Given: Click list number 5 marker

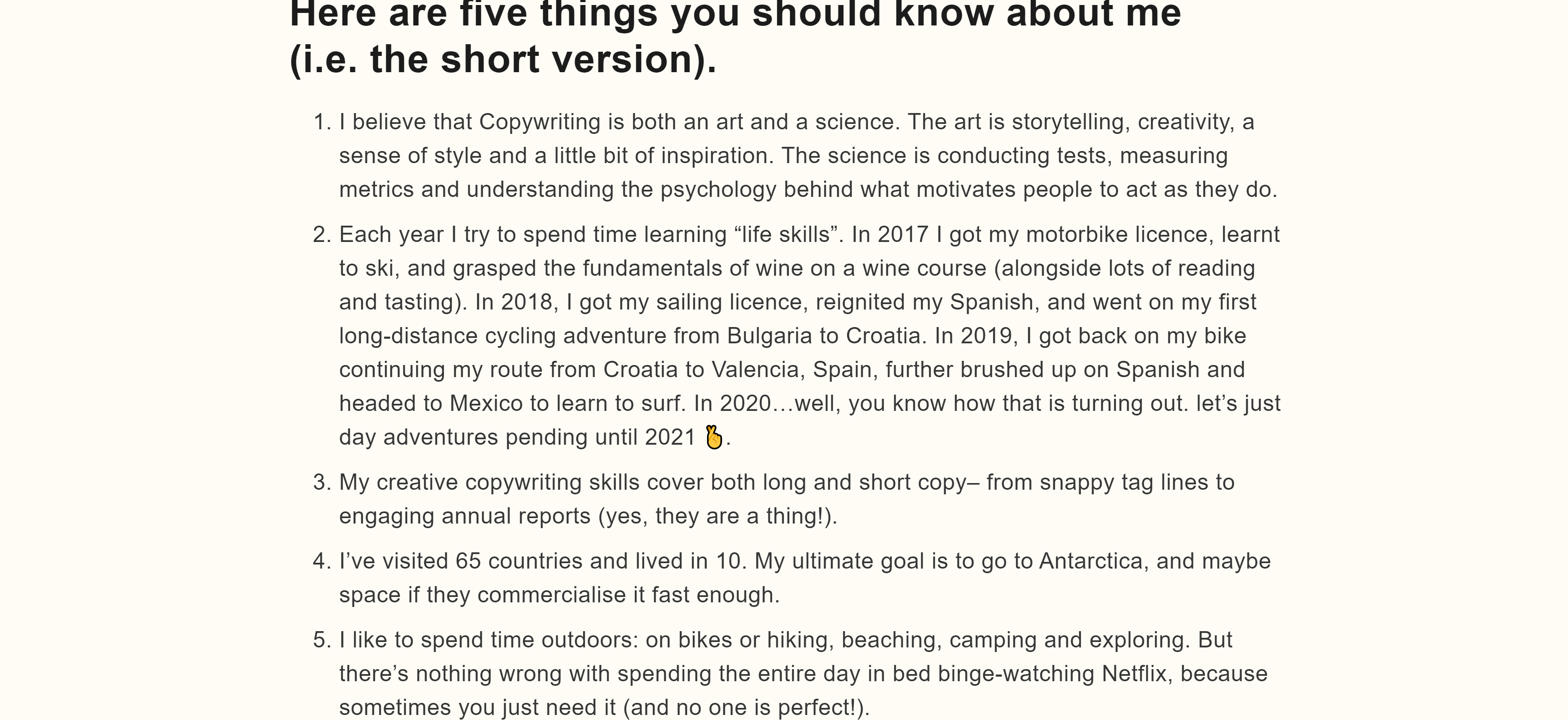Looking at the screenshot, I should tap(321, 639).
